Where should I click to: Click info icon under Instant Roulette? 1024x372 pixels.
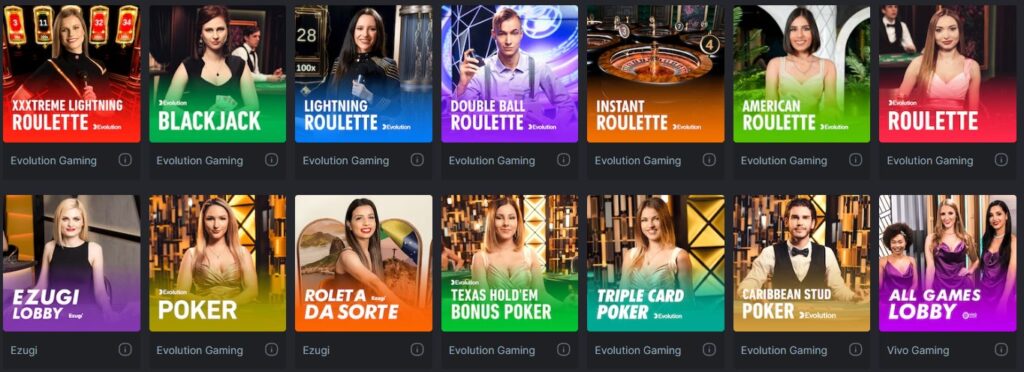click(709, 160)
